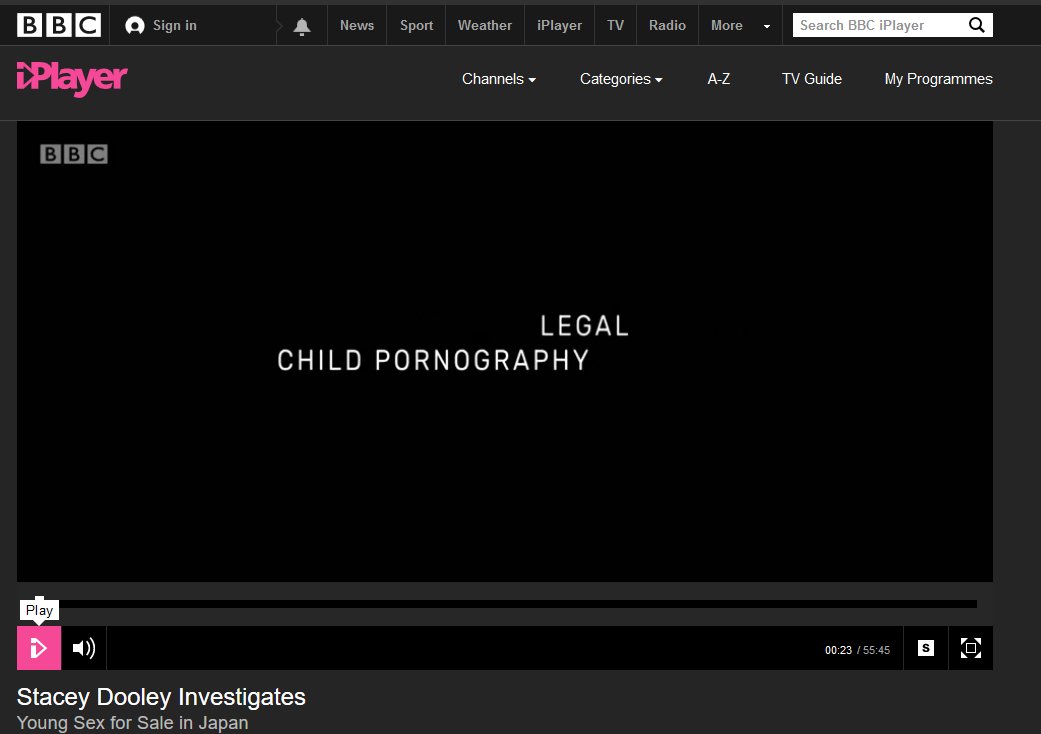
Task: Mute the video with the volume icon
Action: (x=84, y=648)
